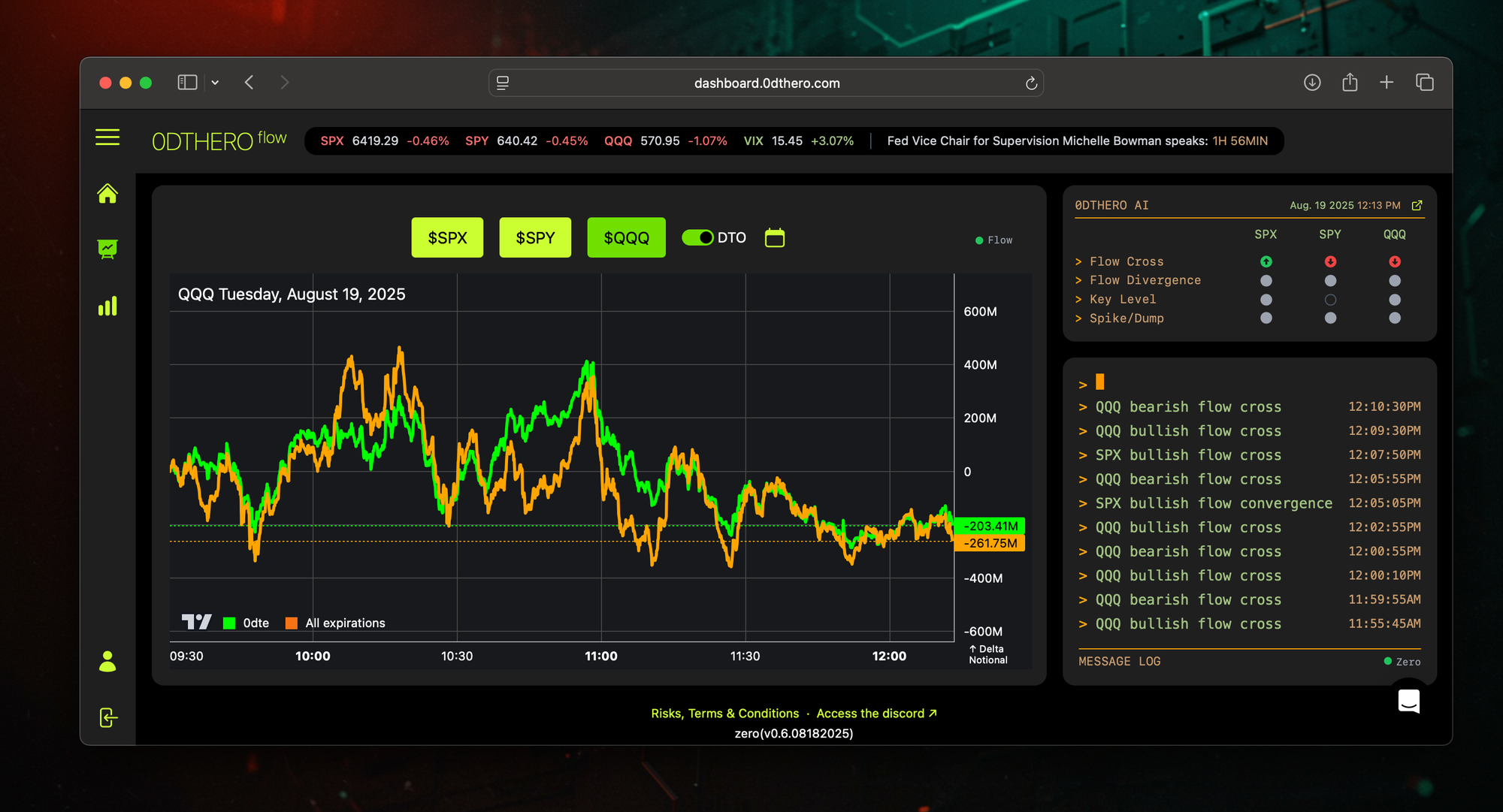
Task: Open Safari downloads
Action: click(x=1312, y=83)
